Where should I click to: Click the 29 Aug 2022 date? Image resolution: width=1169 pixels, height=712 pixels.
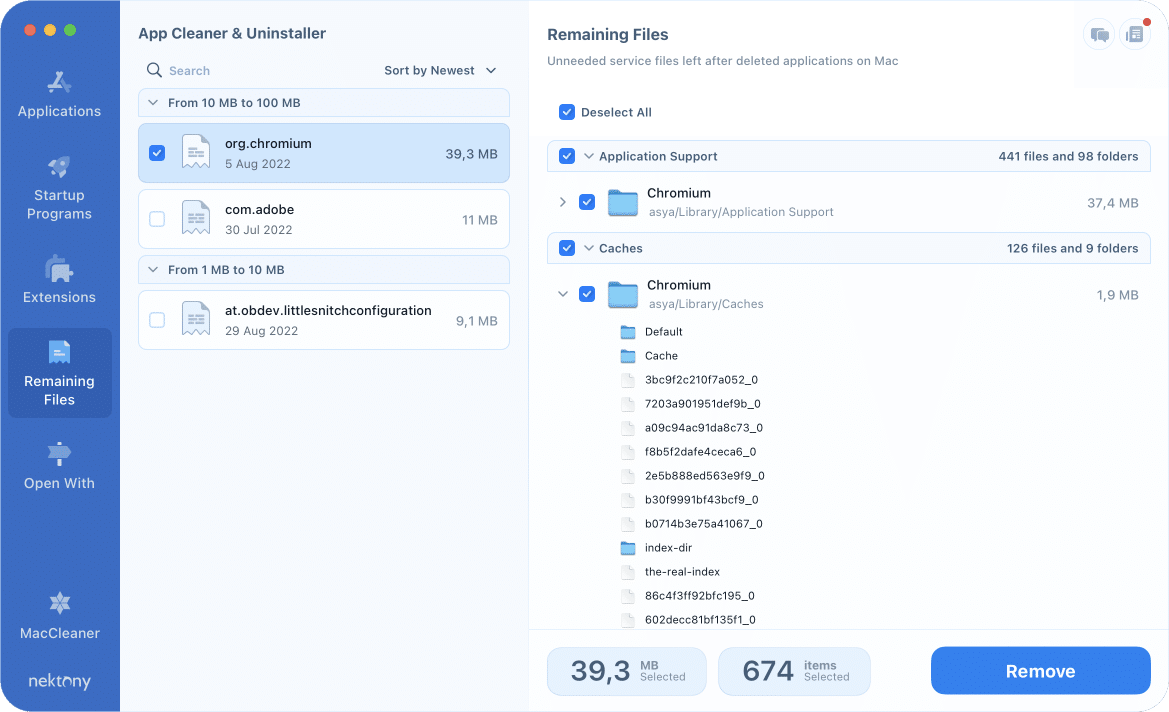262,331
